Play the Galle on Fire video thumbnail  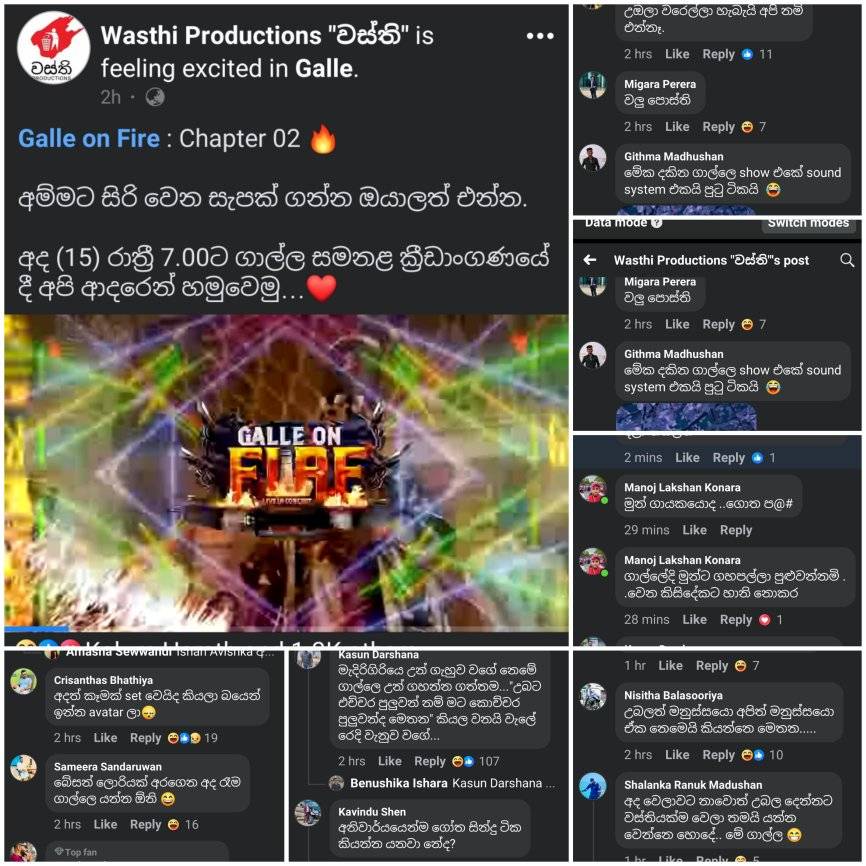(x=286, y=471)
